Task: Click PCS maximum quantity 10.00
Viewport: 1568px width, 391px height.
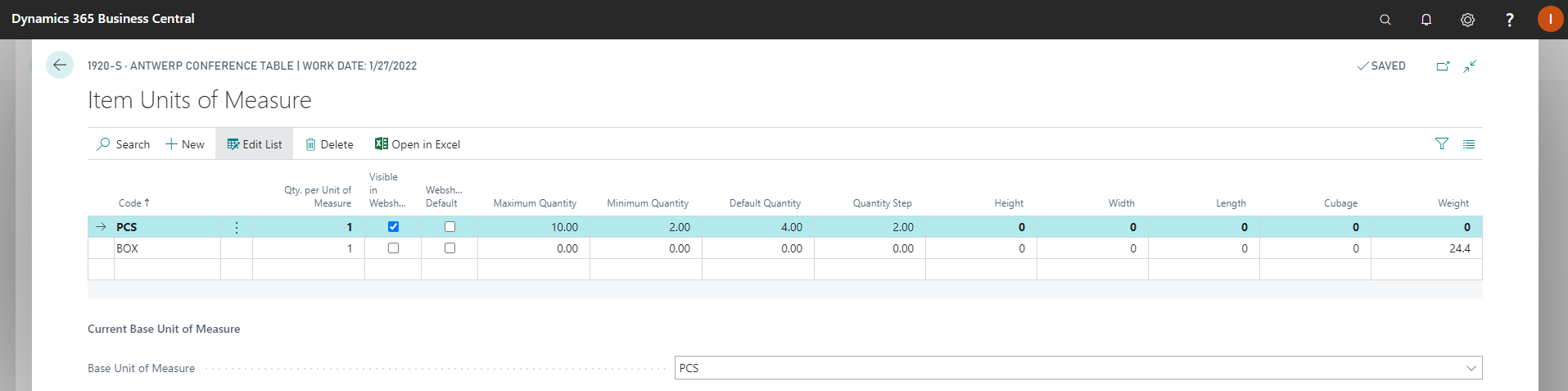Action: tap(534, 227)
